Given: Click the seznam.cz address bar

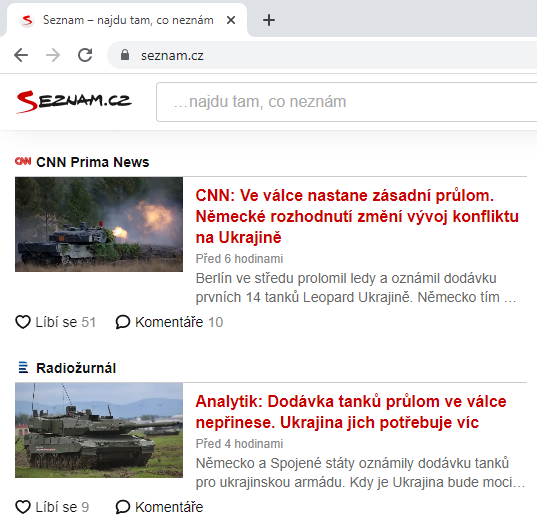Looking at the screenshot, I should 322,55.
